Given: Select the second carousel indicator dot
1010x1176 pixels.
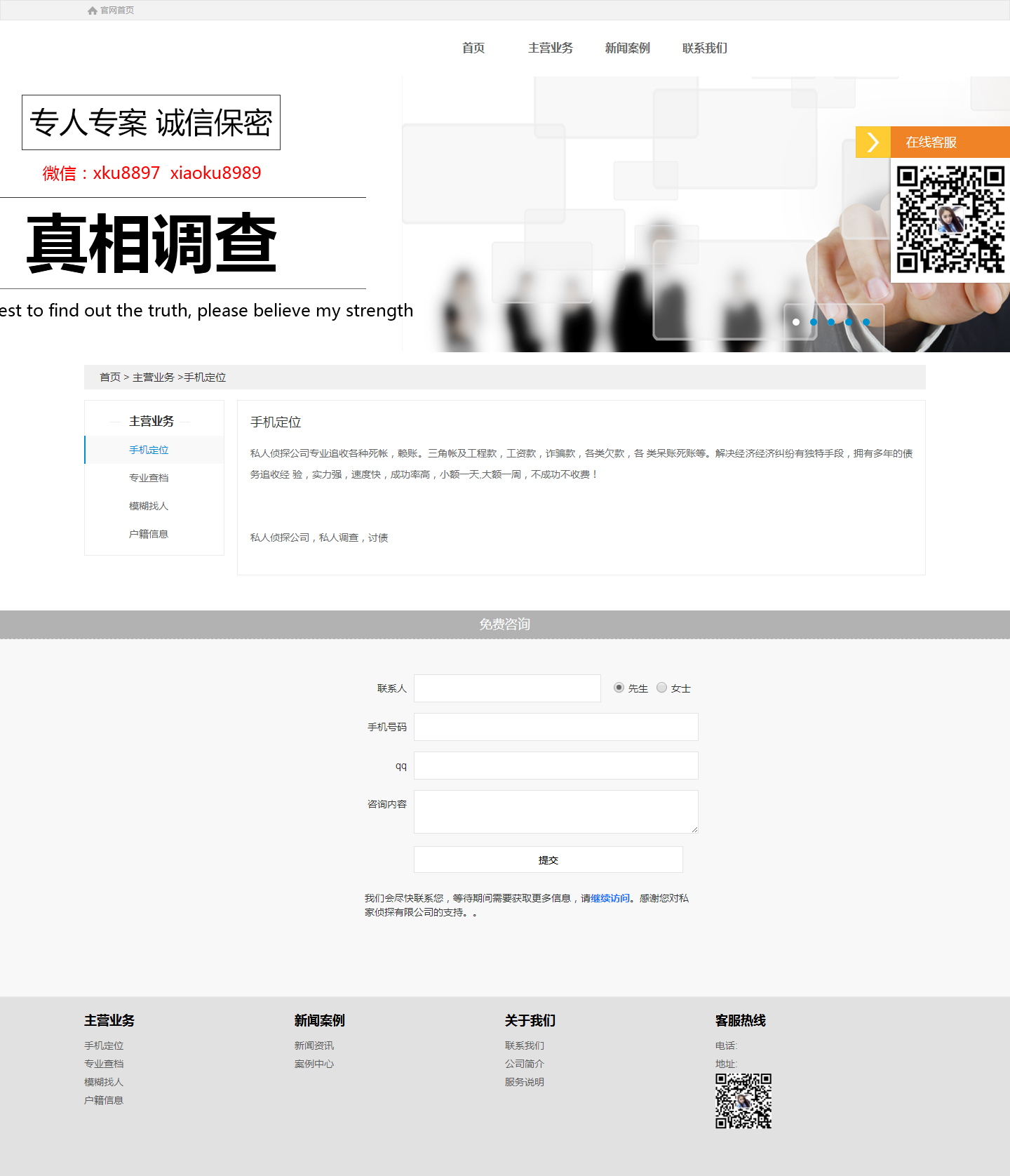Looking at the screenshot, I should (814, 322).
